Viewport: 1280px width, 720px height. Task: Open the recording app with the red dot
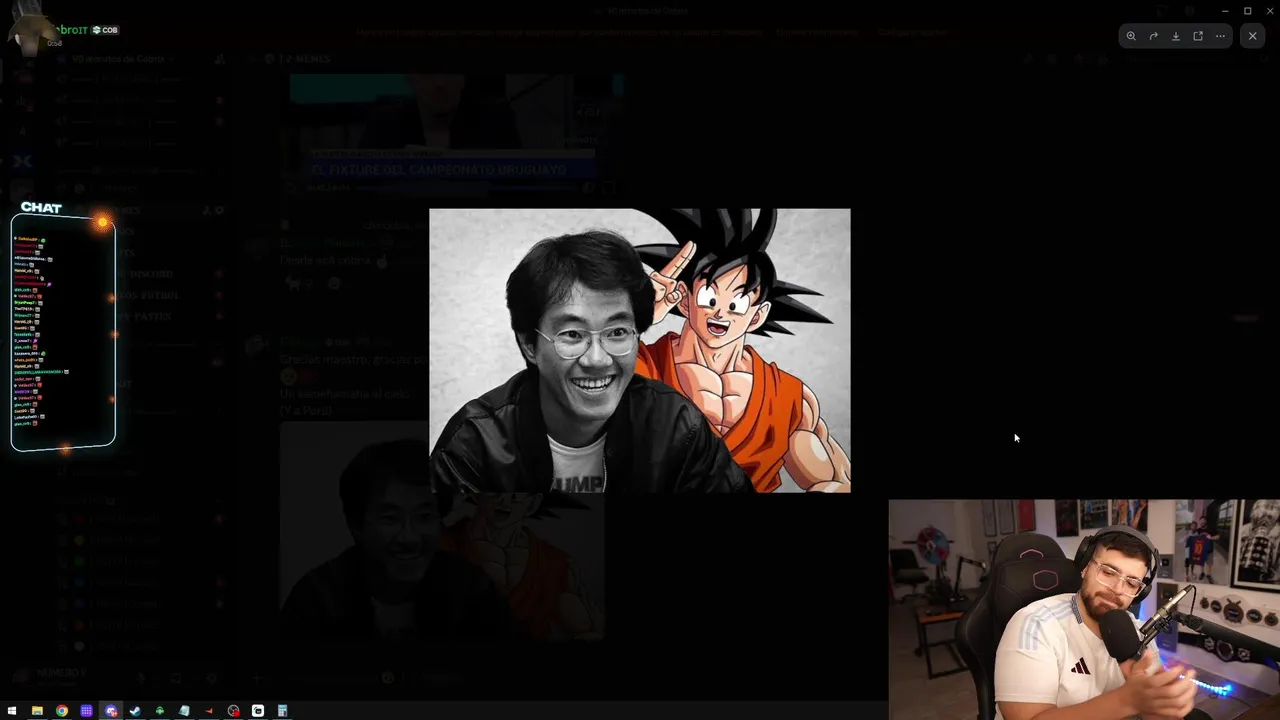(233, 711)
